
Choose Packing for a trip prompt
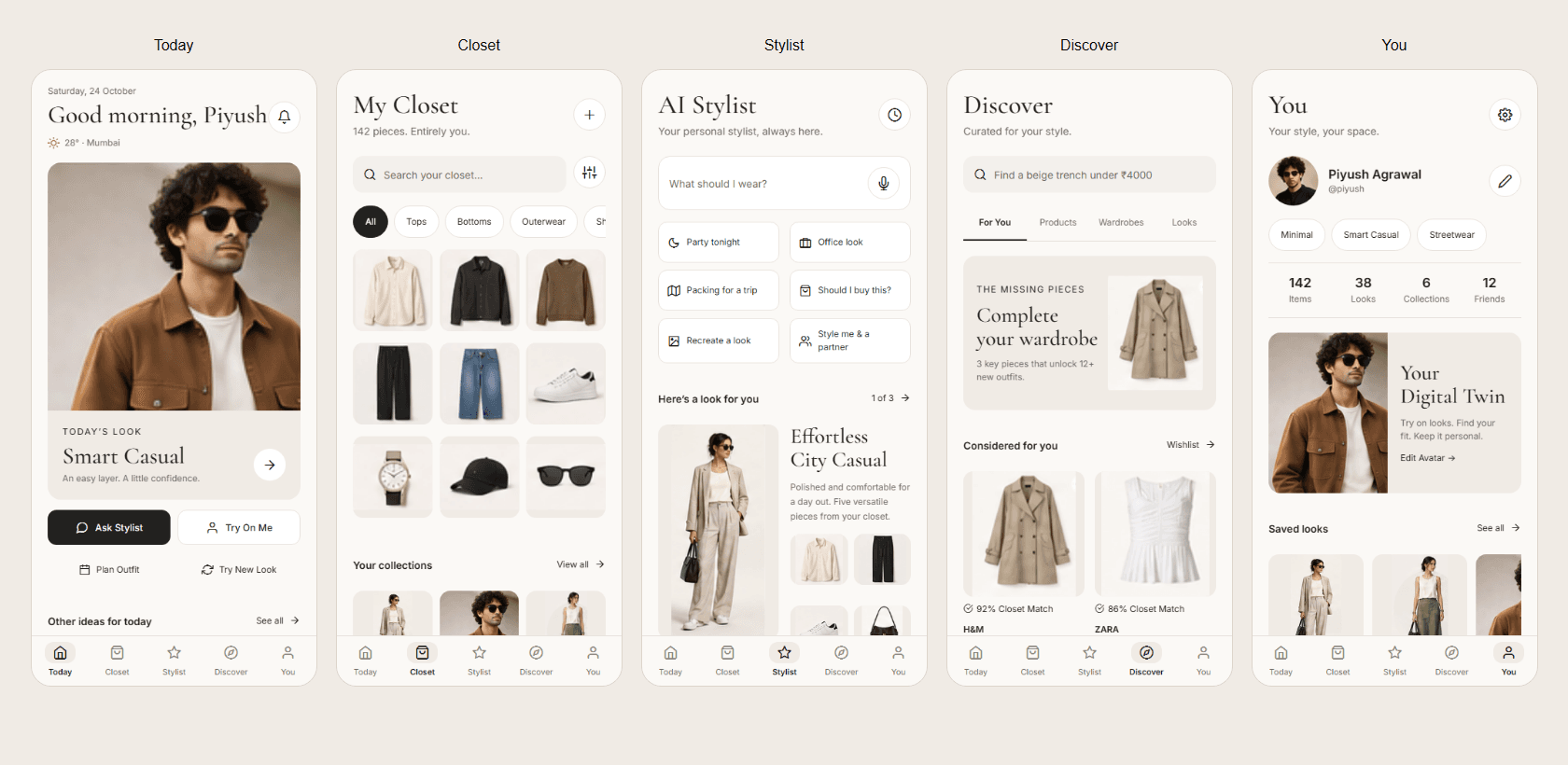[719, 290]
